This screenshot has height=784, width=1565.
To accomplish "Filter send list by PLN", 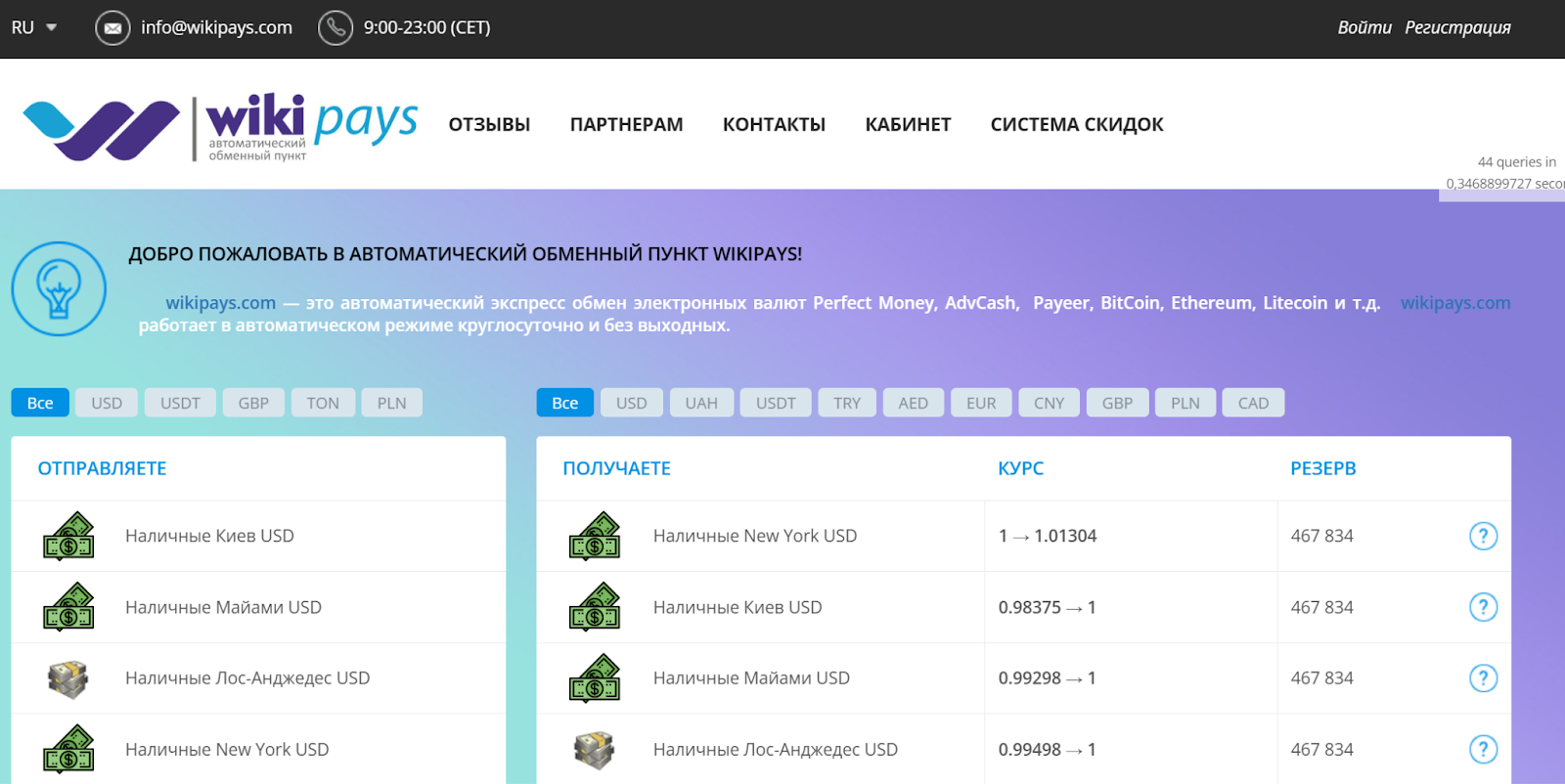I will [x=391, y=403].
